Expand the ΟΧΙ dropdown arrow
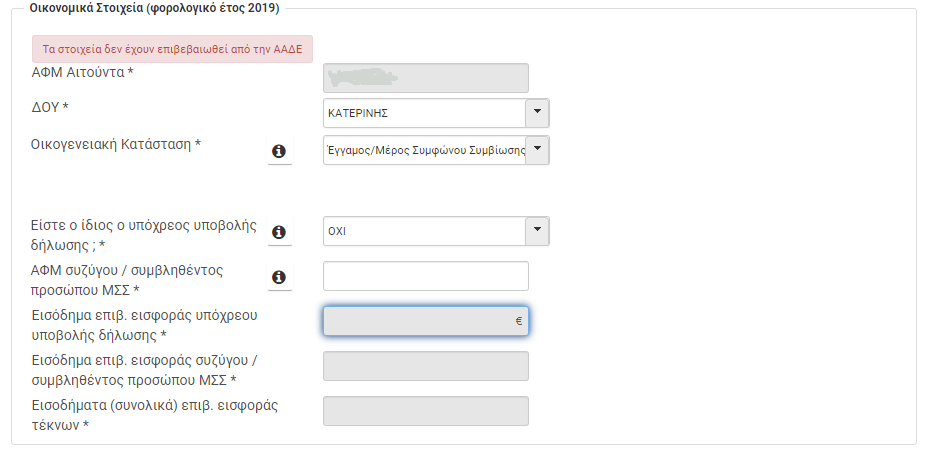 click(x=537, y=231)
